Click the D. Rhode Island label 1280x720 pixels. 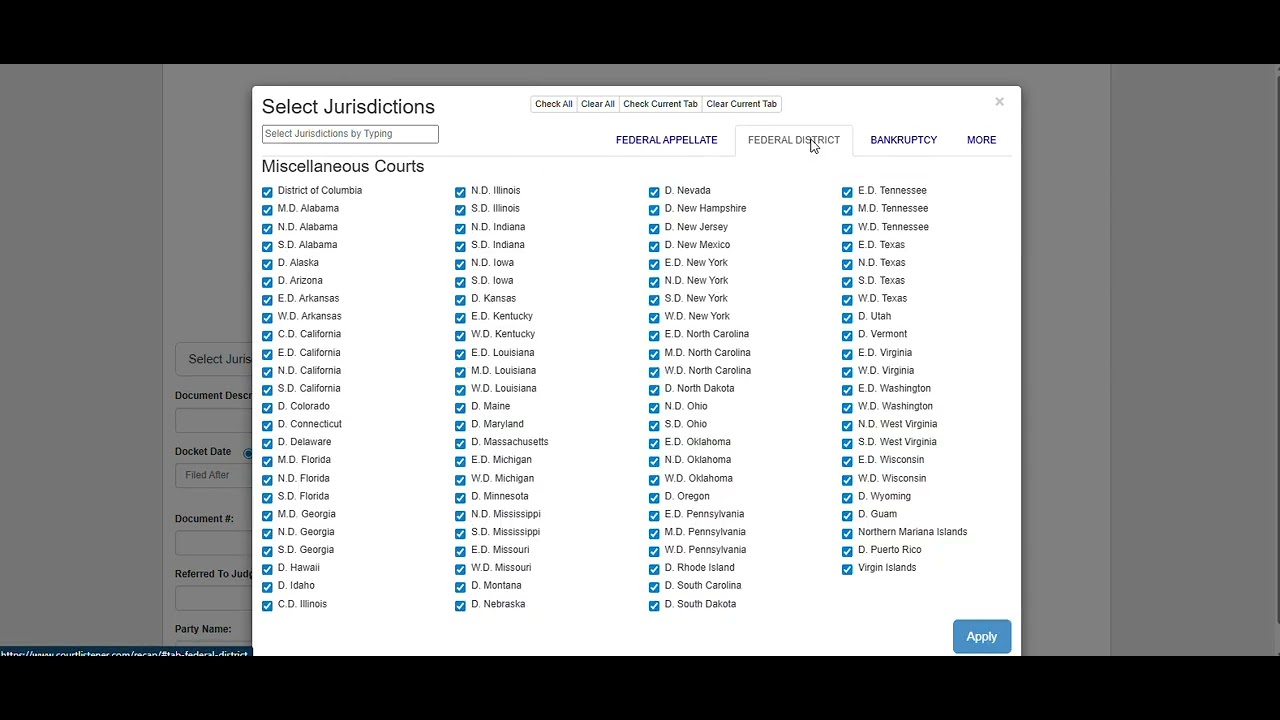click(700, 568)
